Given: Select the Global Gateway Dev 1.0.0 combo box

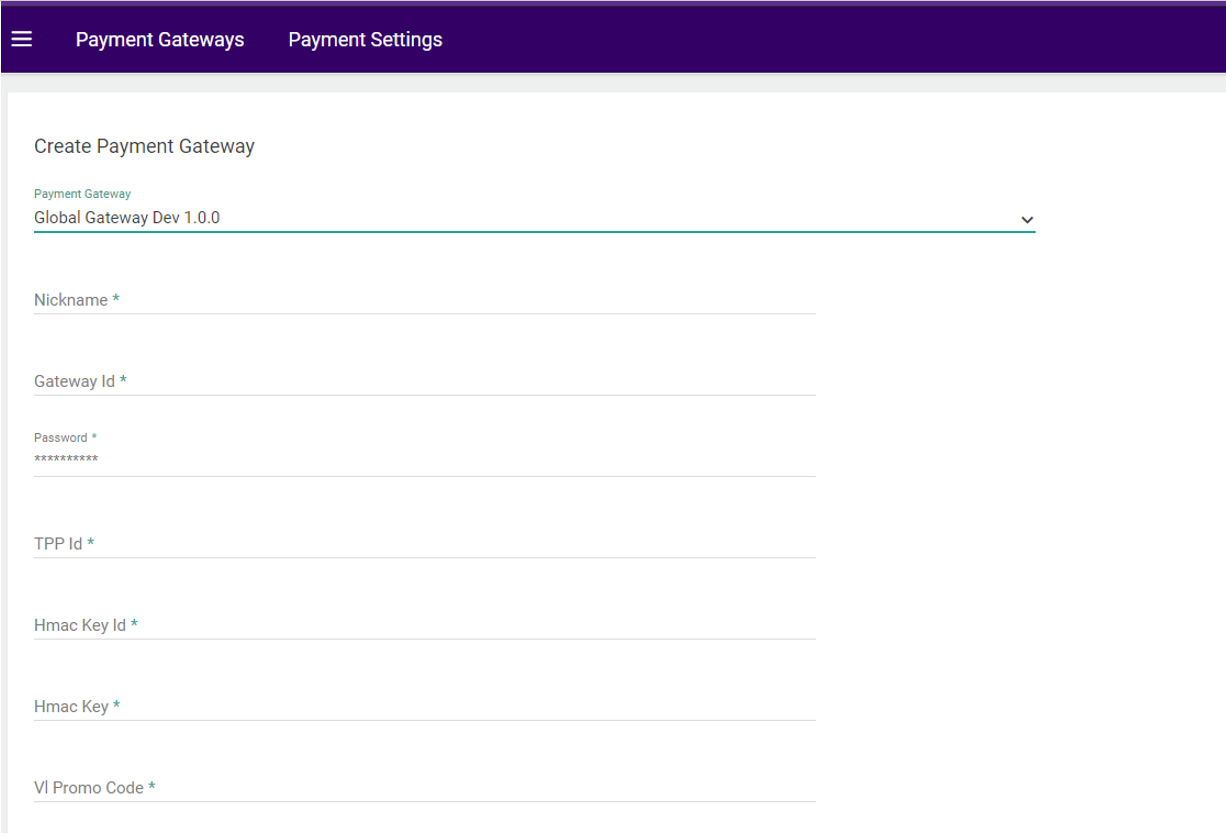Looking at the screenshot, I should tap(500, 217).
